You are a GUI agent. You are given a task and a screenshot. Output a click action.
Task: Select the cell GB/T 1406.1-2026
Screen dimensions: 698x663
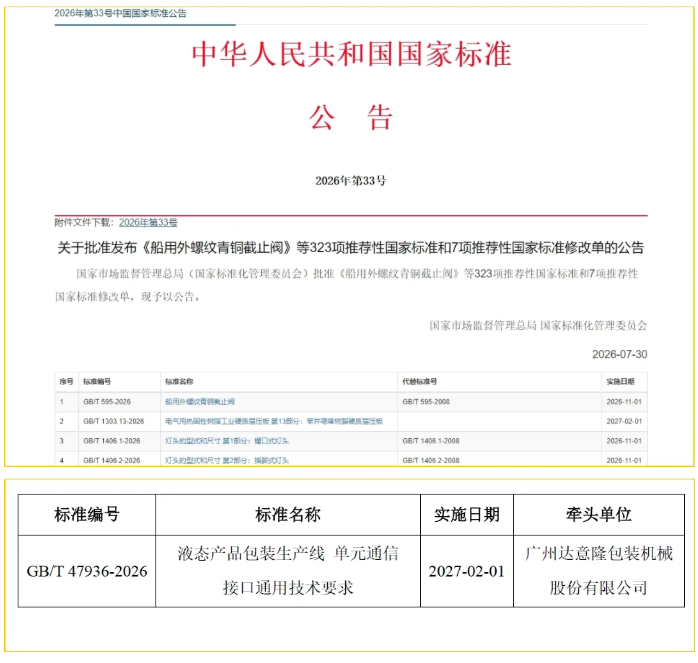pyautogui.click(x=112, y=441)
